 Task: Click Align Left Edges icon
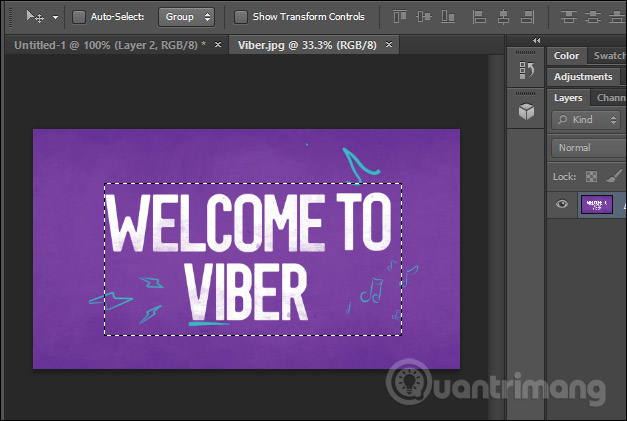click(x=479, y=17)
